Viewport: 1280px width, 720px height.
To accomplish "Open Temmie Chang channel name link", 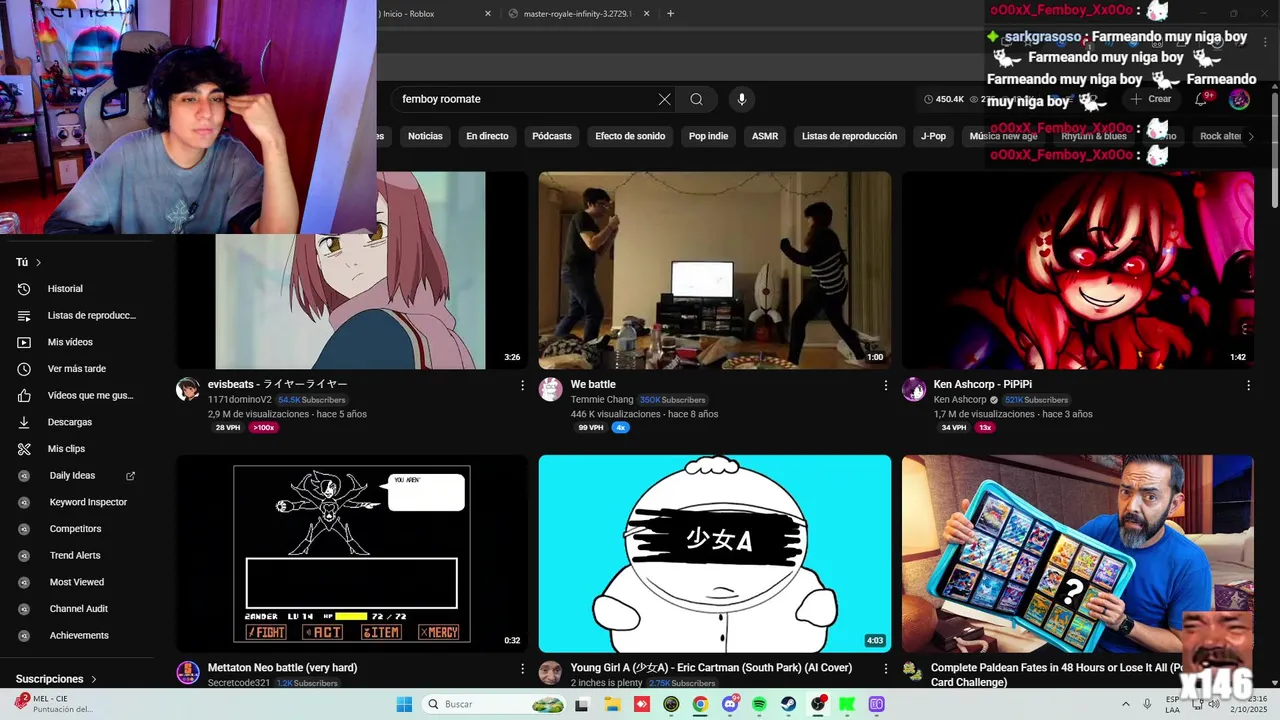I will click(602, 400).
